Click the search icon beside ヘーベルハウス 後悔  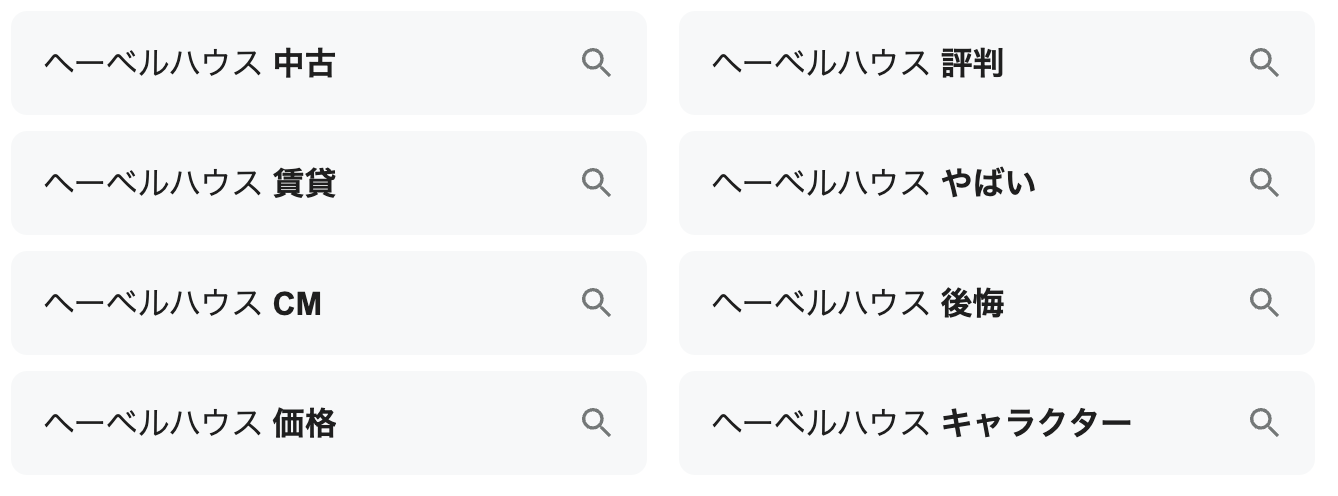click(1264, 303)
